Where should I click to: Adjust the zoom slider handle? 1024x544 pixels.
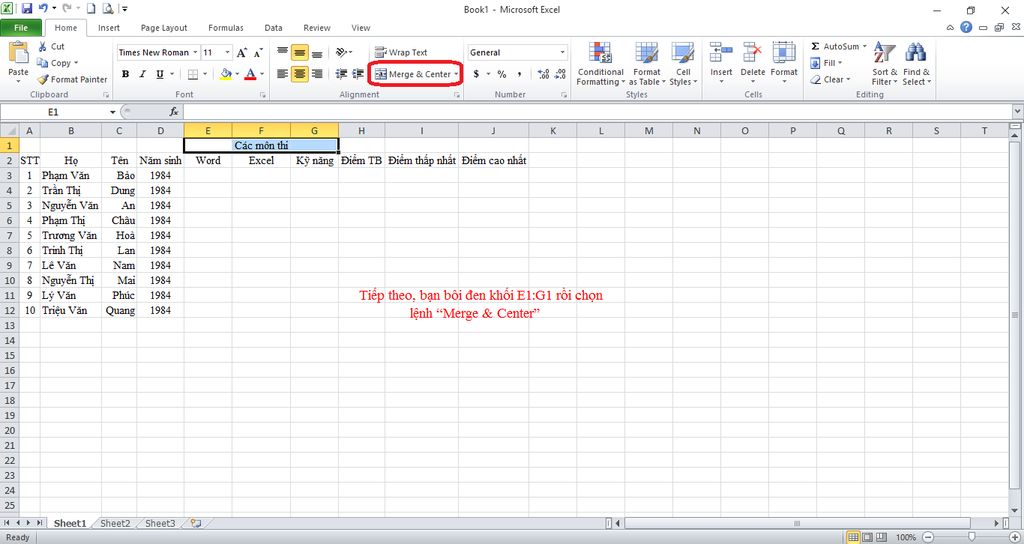(x=972, y=537)
